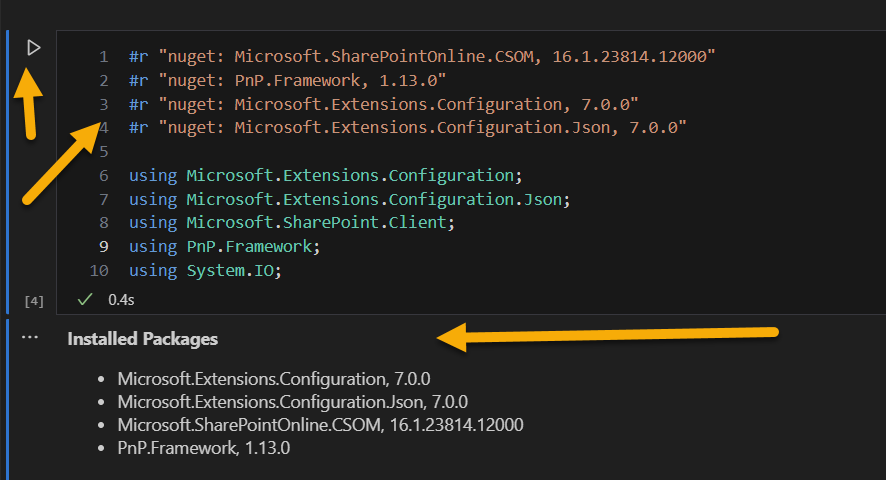Click line number 10 in the gutter
The width and height of the screenshot is (886, 480).
[x=99, y=271]
